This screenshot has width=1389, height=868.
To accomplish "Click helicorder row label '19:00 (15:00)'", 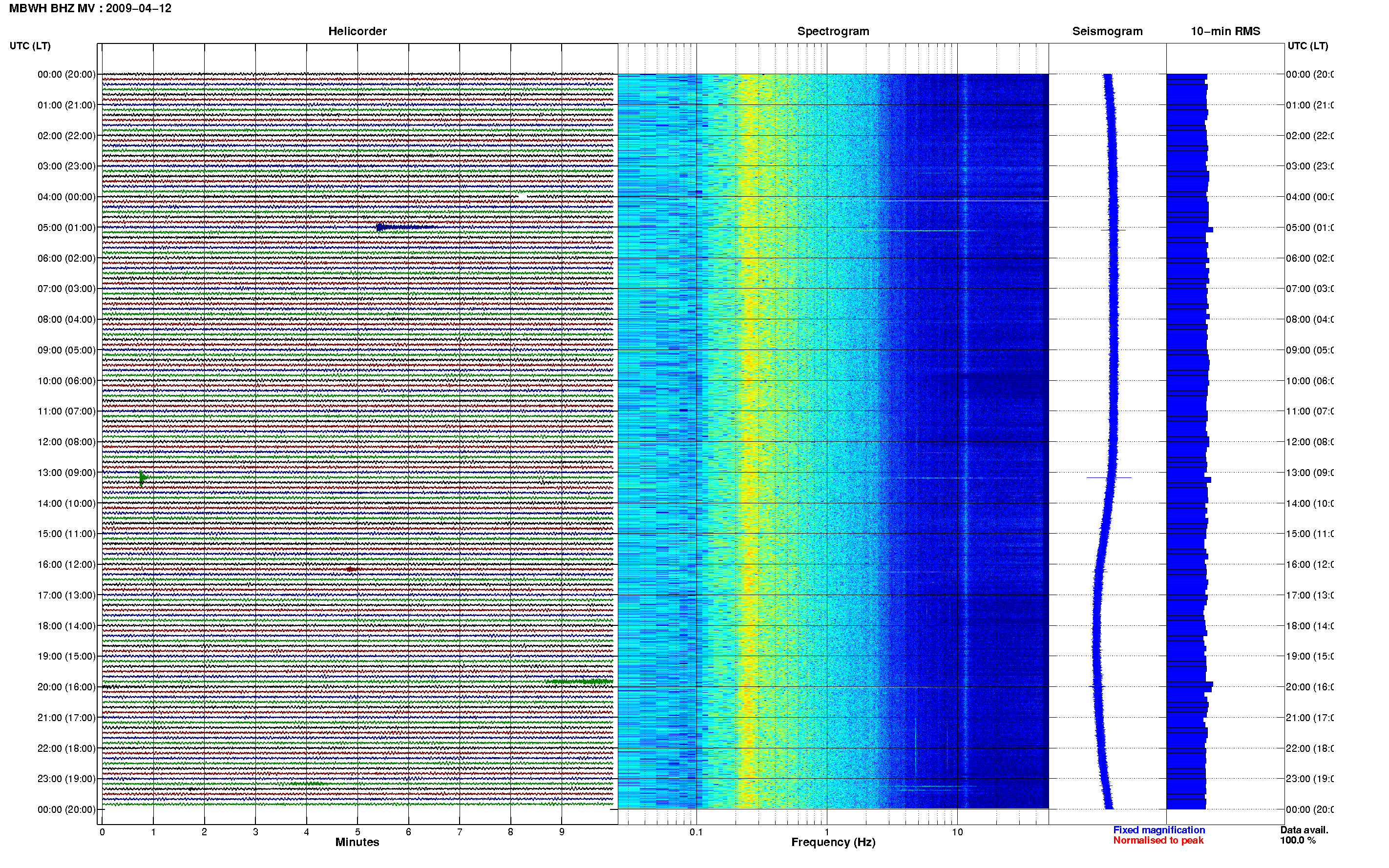I will coord(66,656).
